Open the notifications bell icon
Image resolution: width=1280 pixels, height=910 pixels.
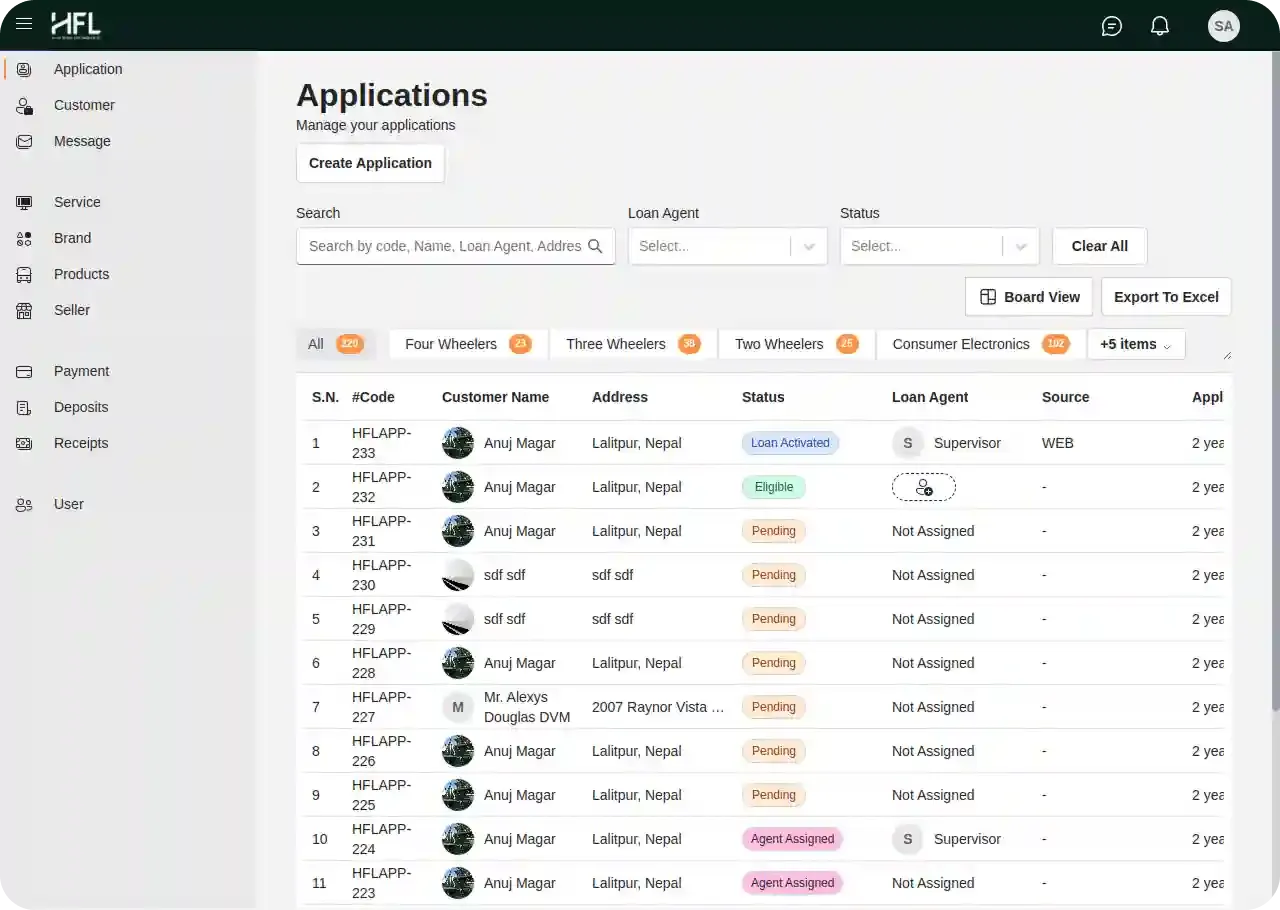[x=1160, y=26]
